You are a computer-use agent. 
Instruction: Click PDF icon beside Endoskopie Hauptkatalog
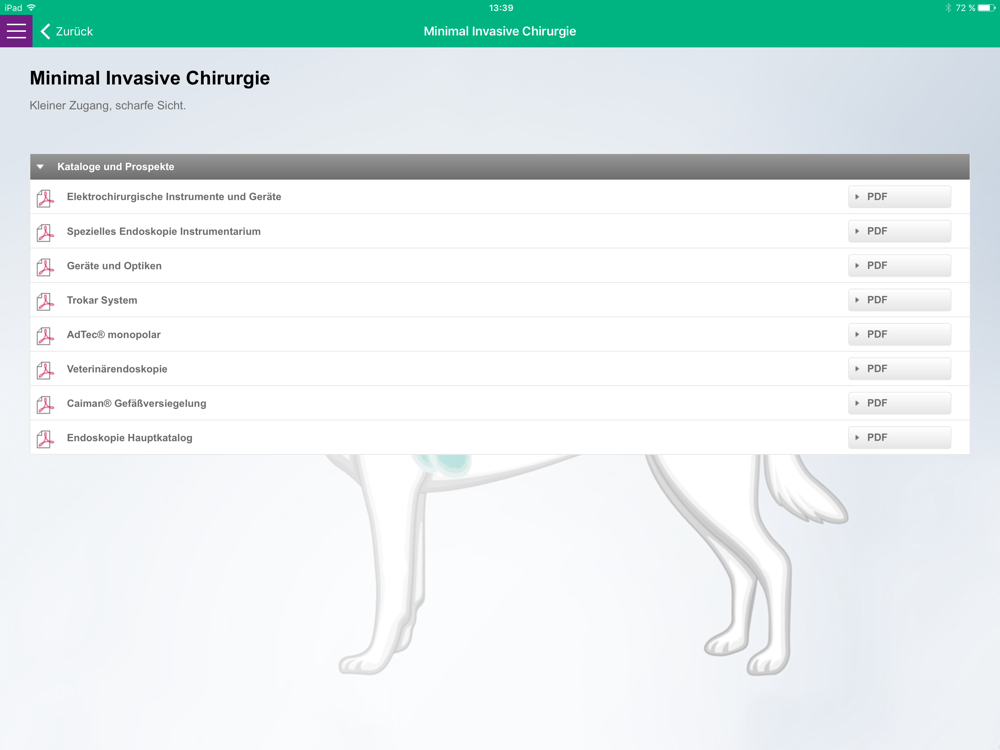click(x=45, y=439)
